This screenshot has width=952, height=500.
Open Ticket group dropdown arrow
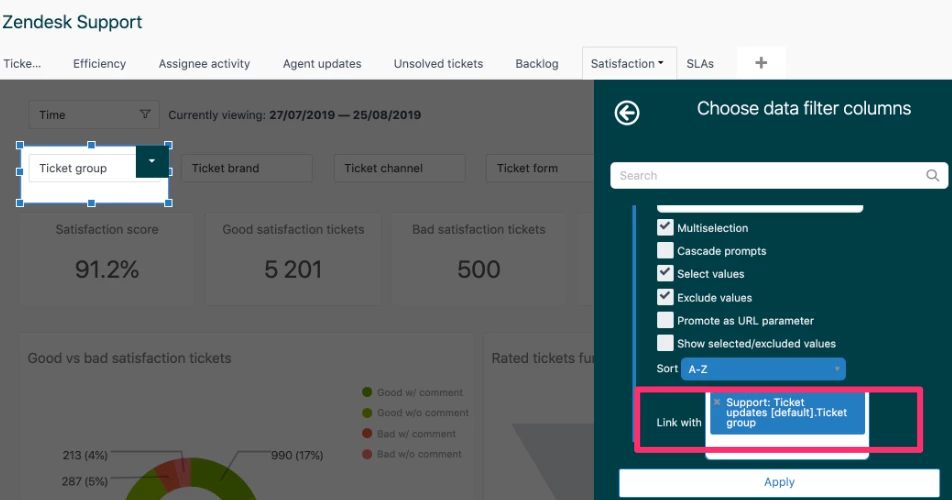[x=152, y=161]
